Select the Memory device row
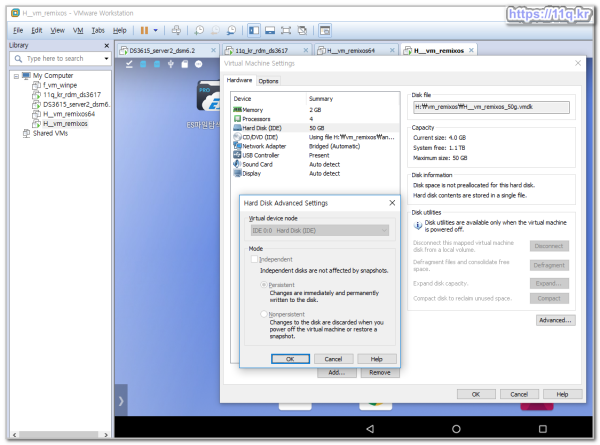The width and height of the screenshot is (600, 445). (315, 110)
